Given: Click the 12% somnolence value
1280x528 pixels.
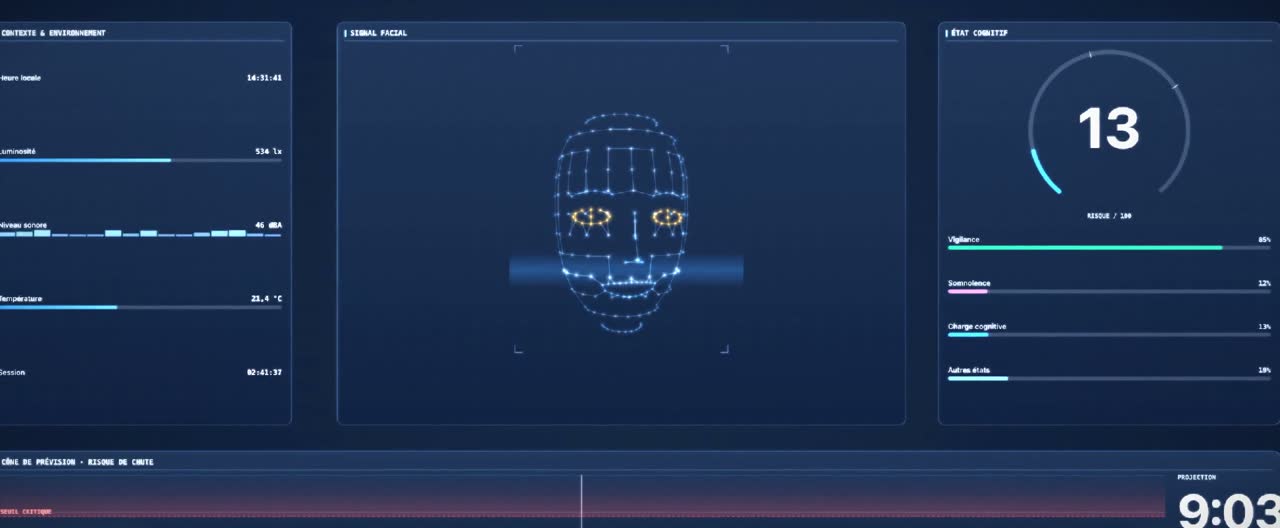Looking at the screenshot, I should click(1264, 284).
